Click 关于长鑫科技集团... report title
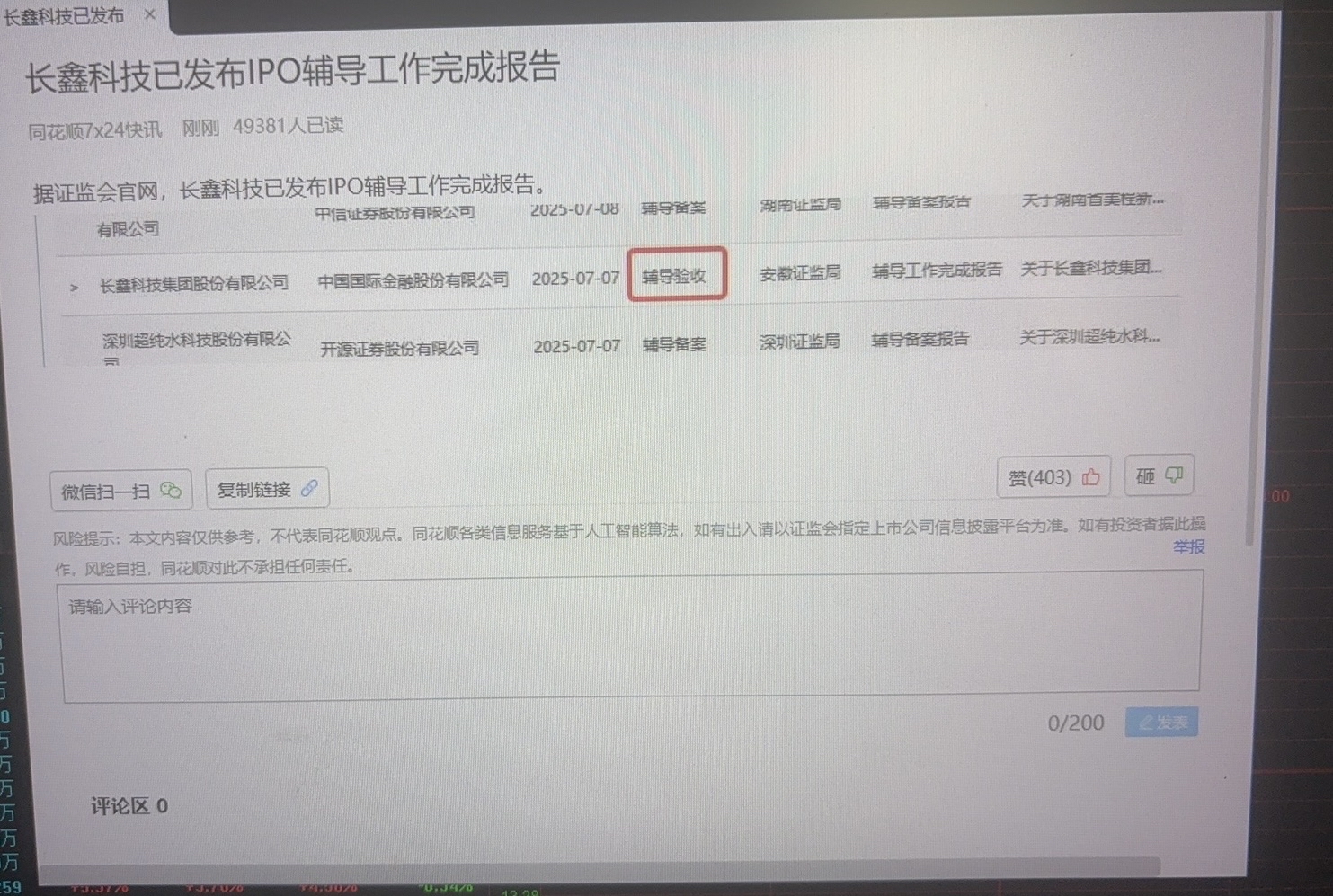 1090,268
